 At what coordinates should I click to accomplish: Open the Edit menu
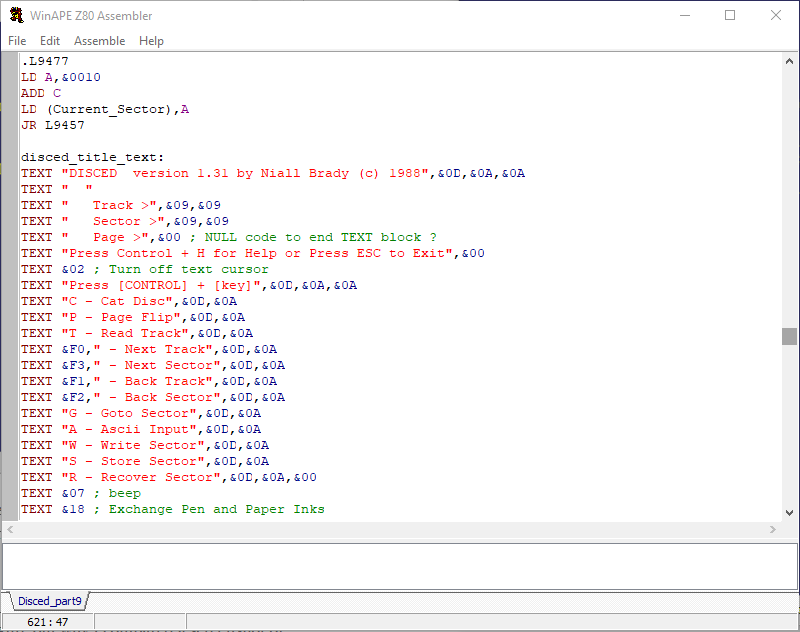[x=50, y=41]
